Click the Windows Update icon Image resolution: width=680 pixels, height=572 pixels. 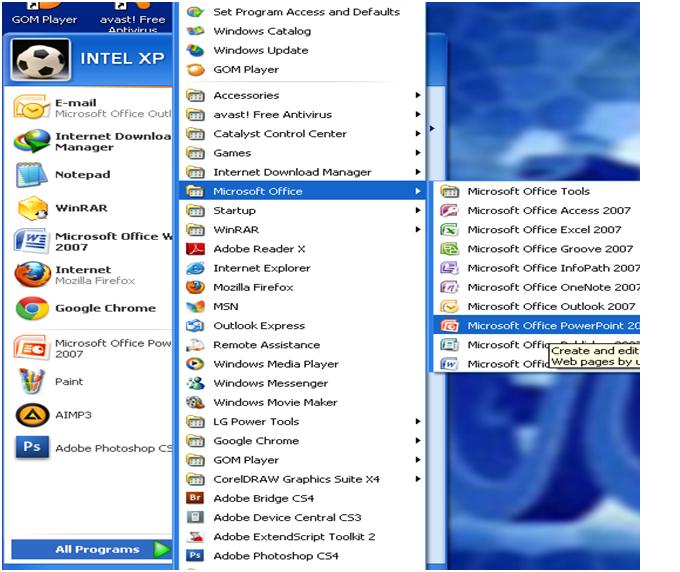click(195, 50)
